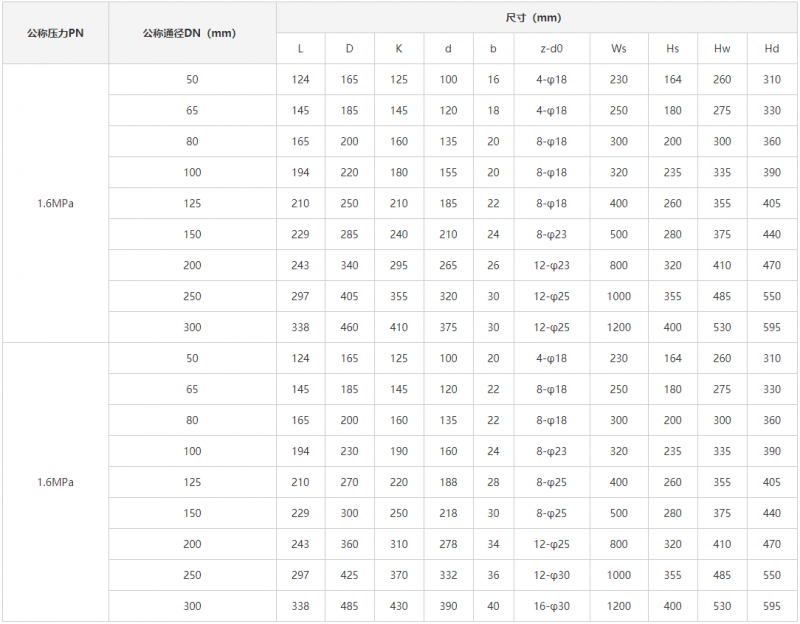
Task: Click the Hw column header
Action: [722, 48]
